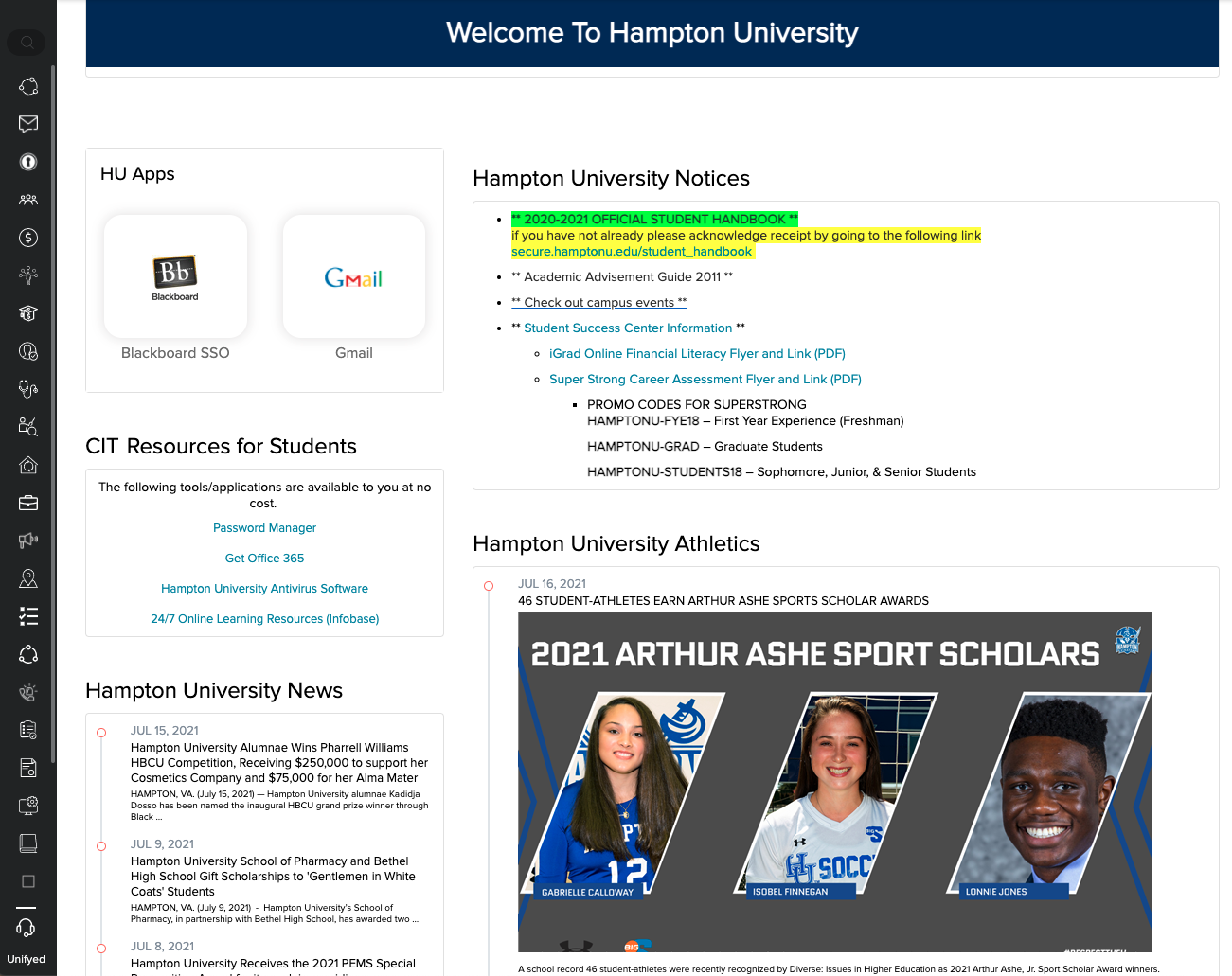Click the checklist icon in sidebar
The width and height of the screenshot is (1232, 976).
28,616
